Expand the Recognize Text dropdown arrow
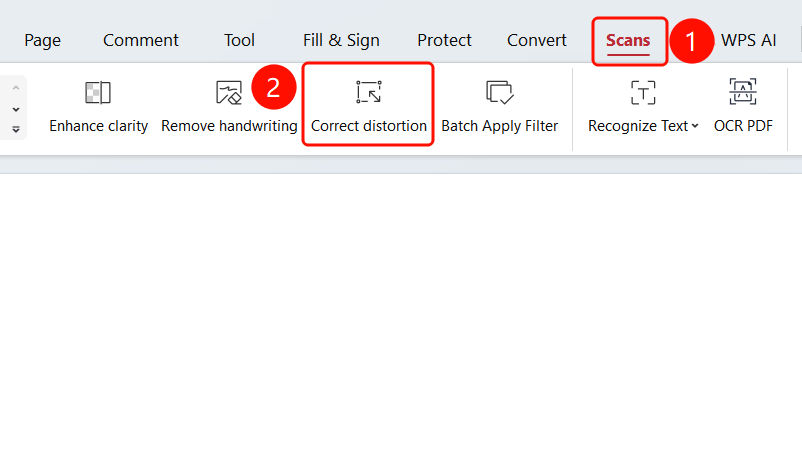 (x=695, y=126)
